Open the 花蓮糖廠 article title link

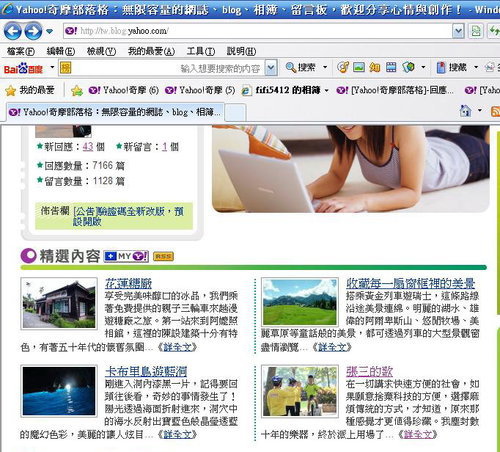[128, 284]
